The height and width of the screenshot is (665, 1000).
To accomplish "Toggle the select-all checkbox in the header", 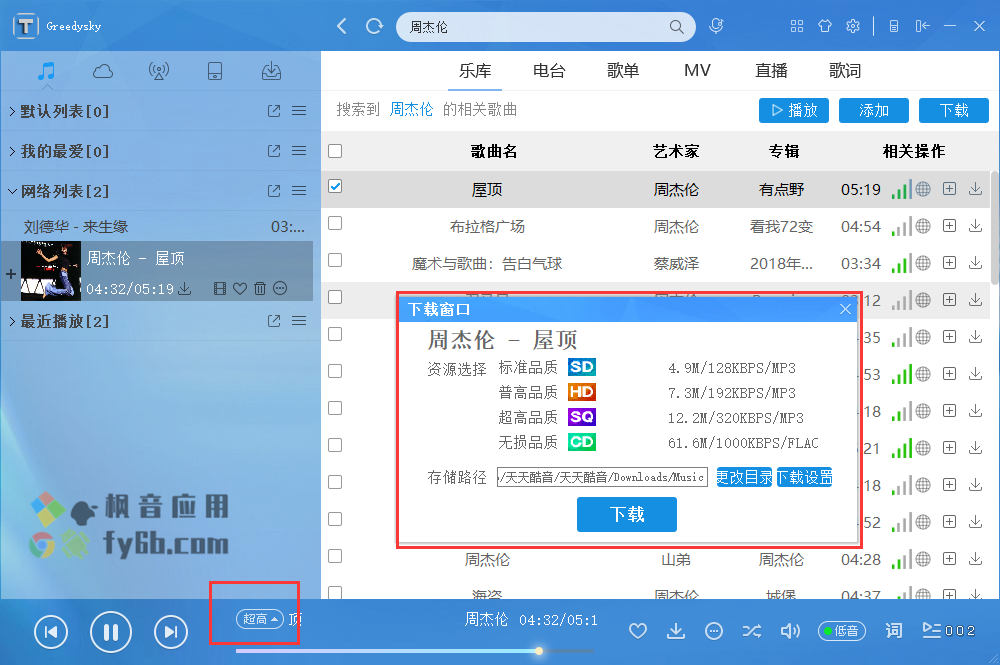I will 335,151.
